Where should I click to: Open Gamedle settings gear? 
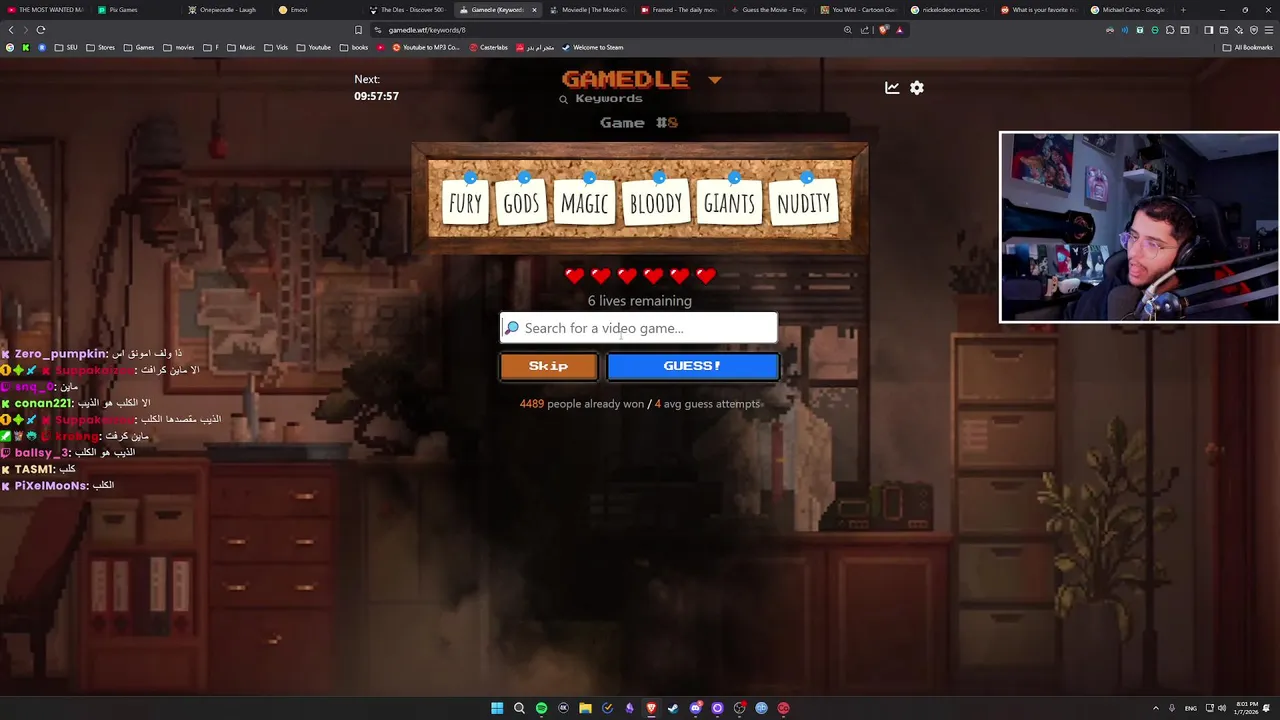pyautogui.click(x=917, y=88)
